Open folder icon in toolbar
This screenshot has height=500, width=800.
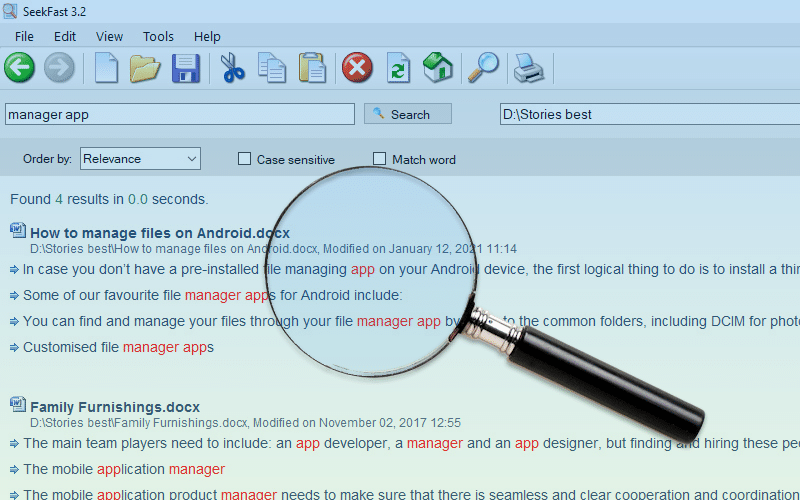(145, 67)
